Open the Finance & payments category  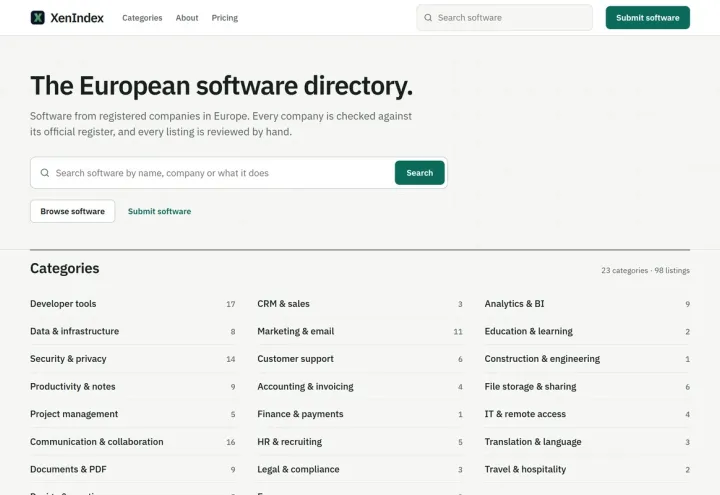[x=360, y=414]
